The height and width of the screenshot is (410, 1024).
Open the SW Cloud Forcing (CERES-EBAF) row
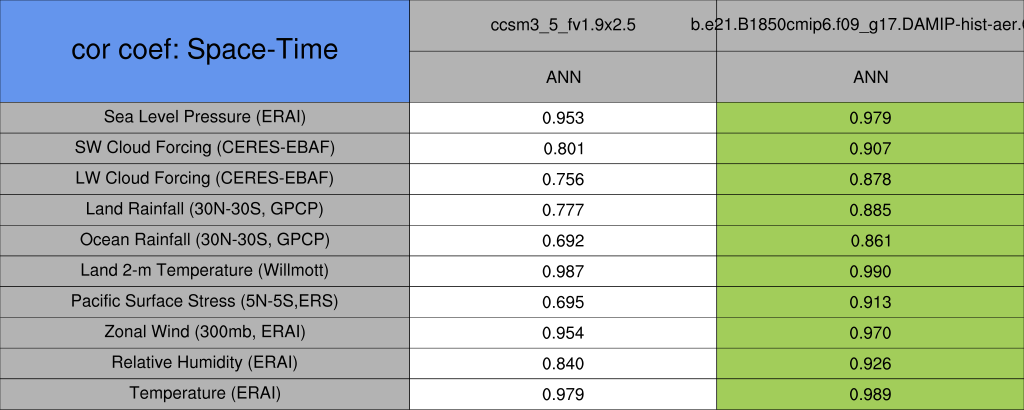[x=205, y=148]
